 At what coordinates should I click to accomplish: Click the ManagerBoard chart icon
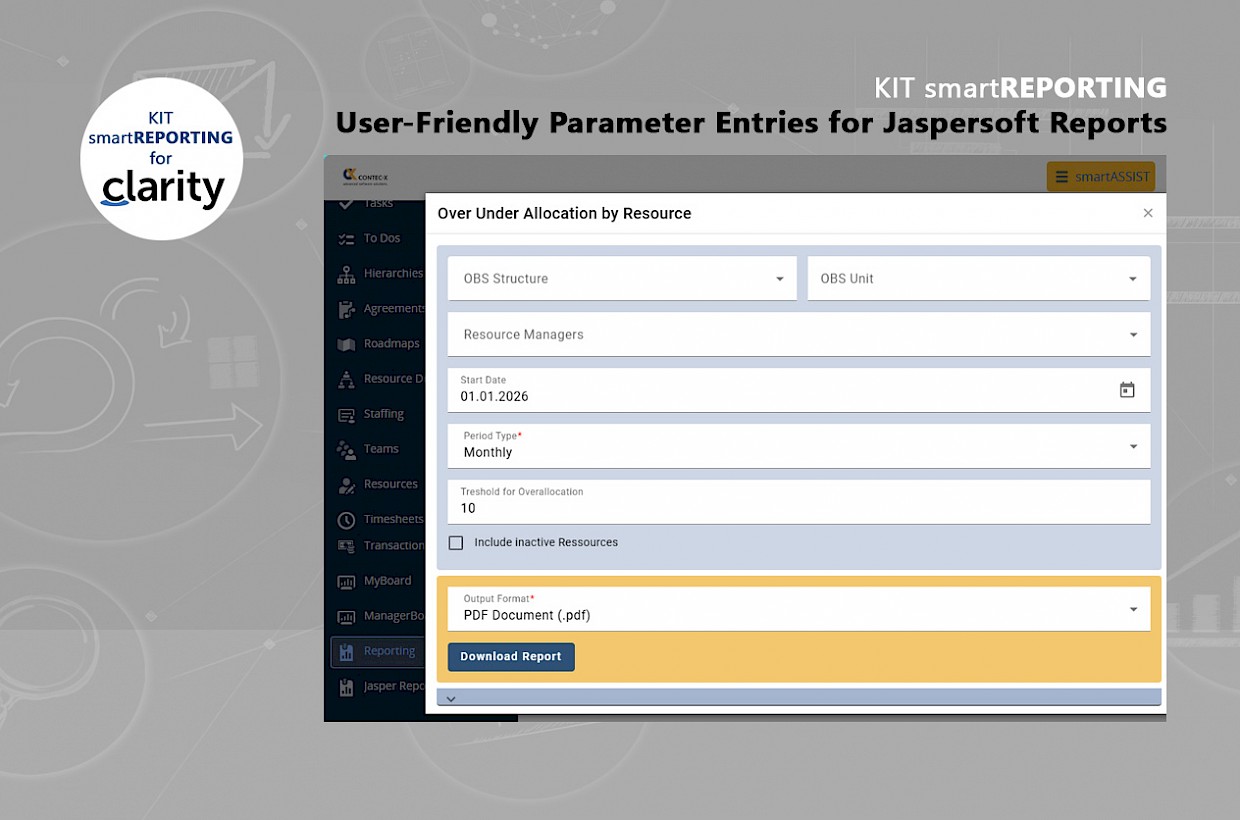tap(346, 617)
